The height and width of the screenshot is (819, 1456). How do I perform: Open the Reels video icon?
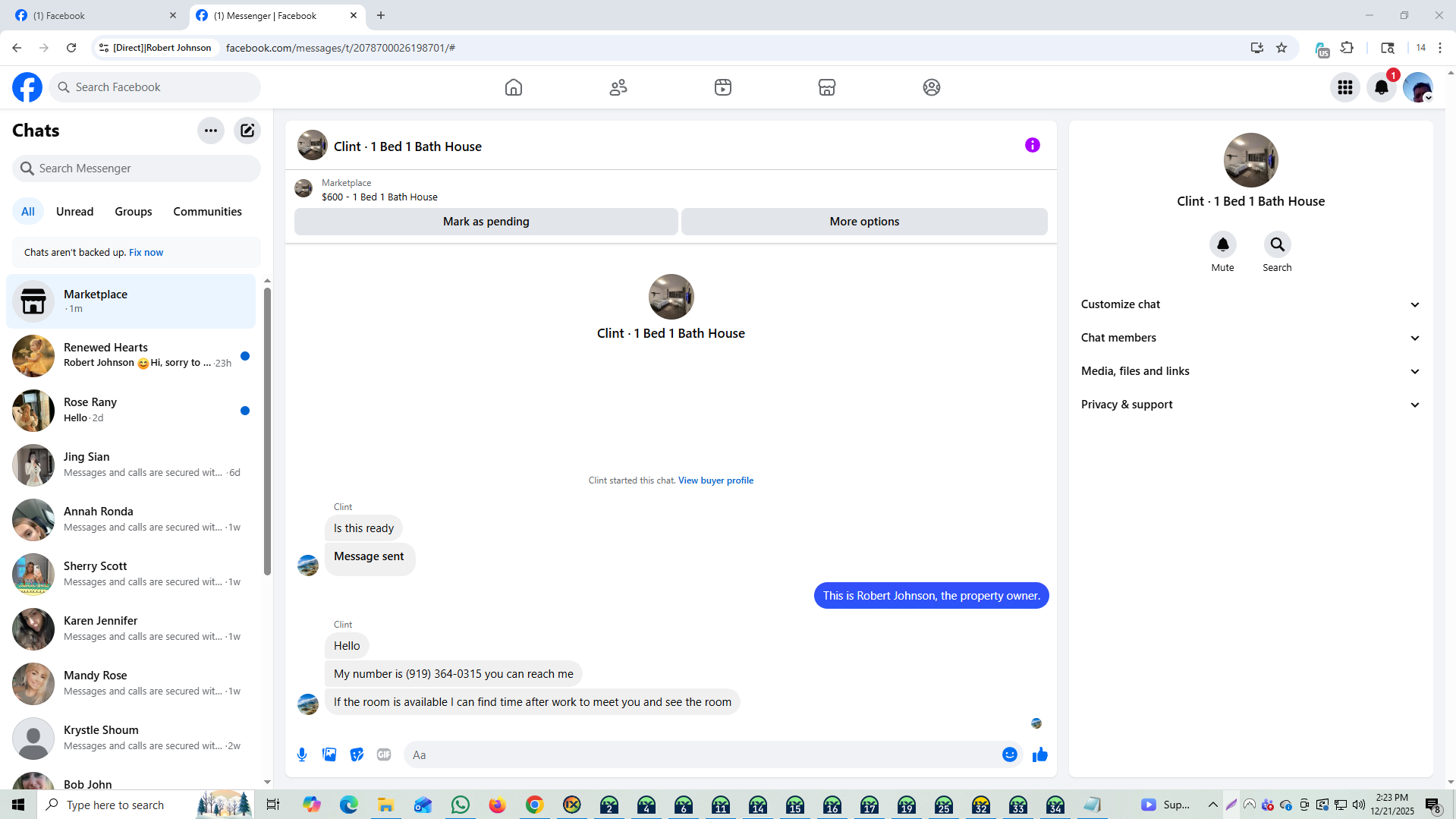(723, 87)
